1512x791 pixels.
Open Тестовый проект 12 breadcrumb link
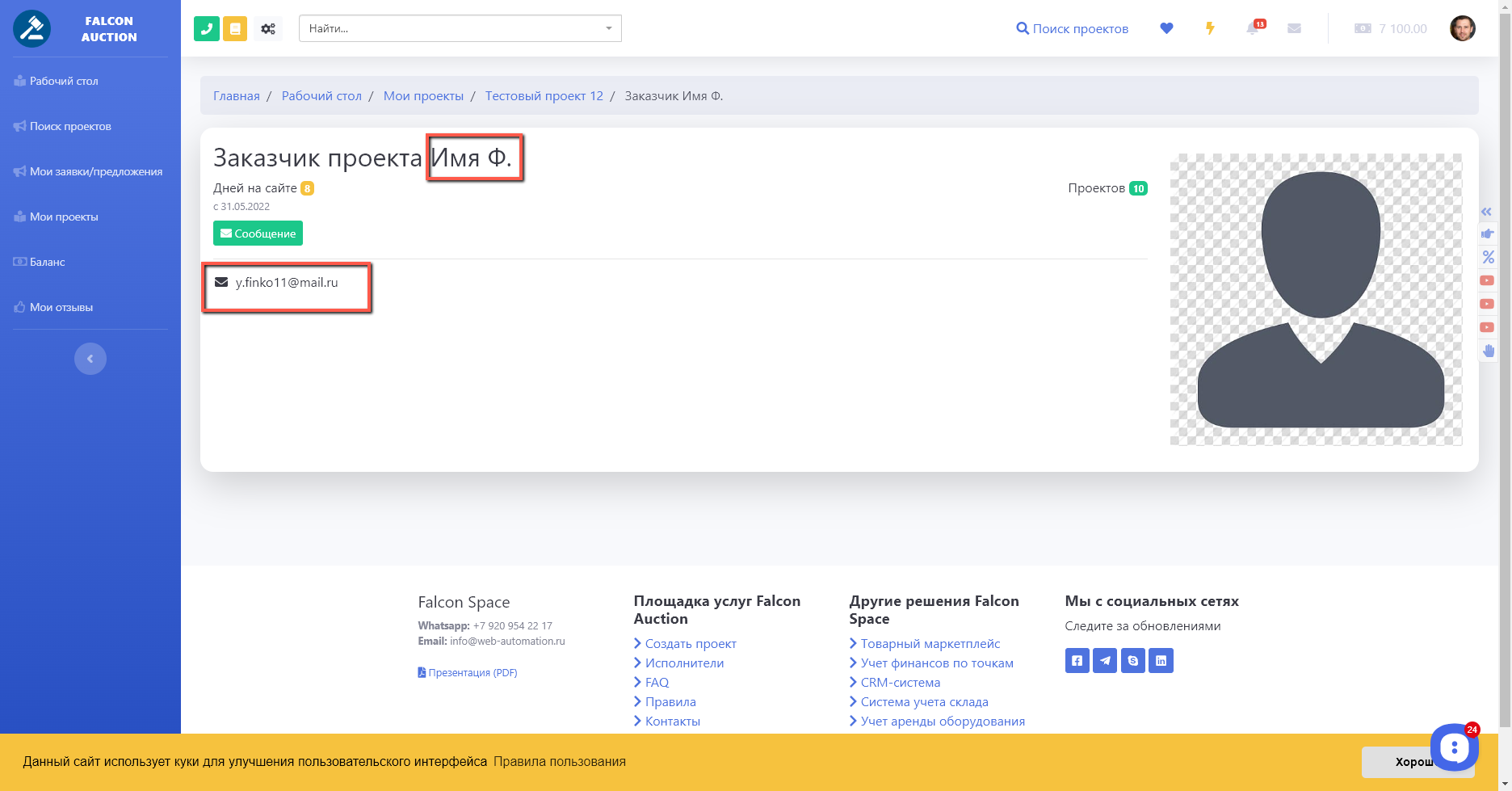(544, 95)
